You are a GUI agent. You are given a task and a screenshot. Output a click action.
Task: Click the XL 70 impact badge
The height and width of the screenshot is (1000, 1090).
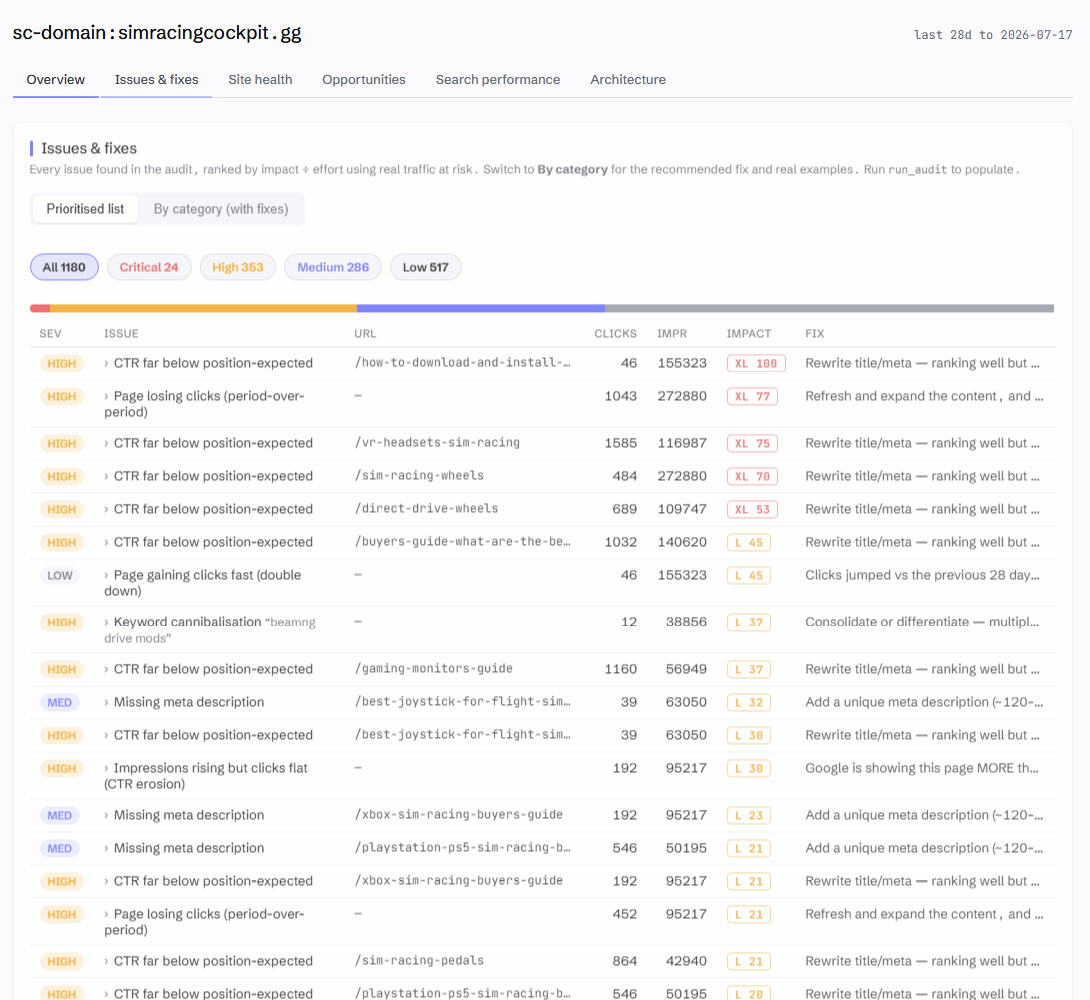tap(752, 476)
